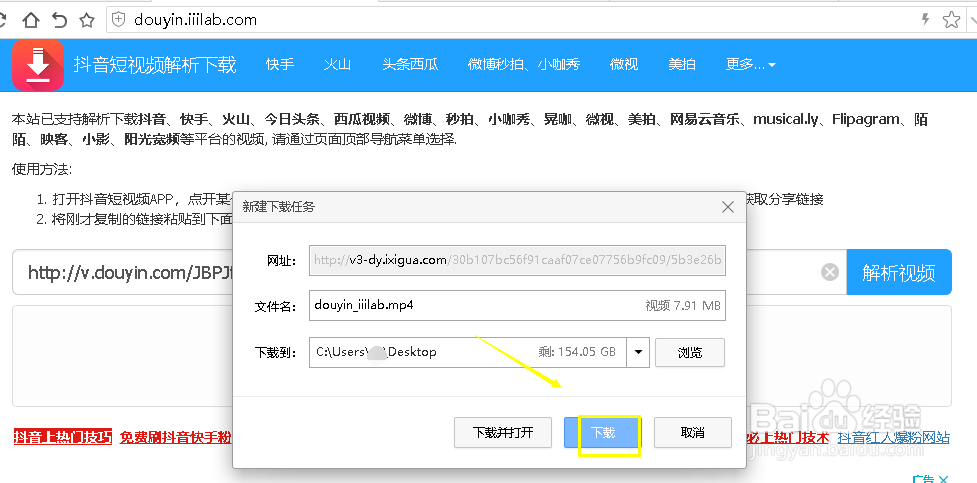977x483 pixels.
Task: Click the lightning speed-mode icon
Action: [x=926, y=20]
